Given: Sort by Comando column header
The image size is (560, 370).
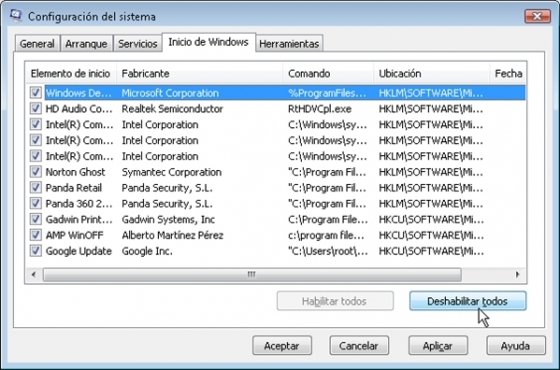Looking at the screenshot, I should [x=328, y=74].
